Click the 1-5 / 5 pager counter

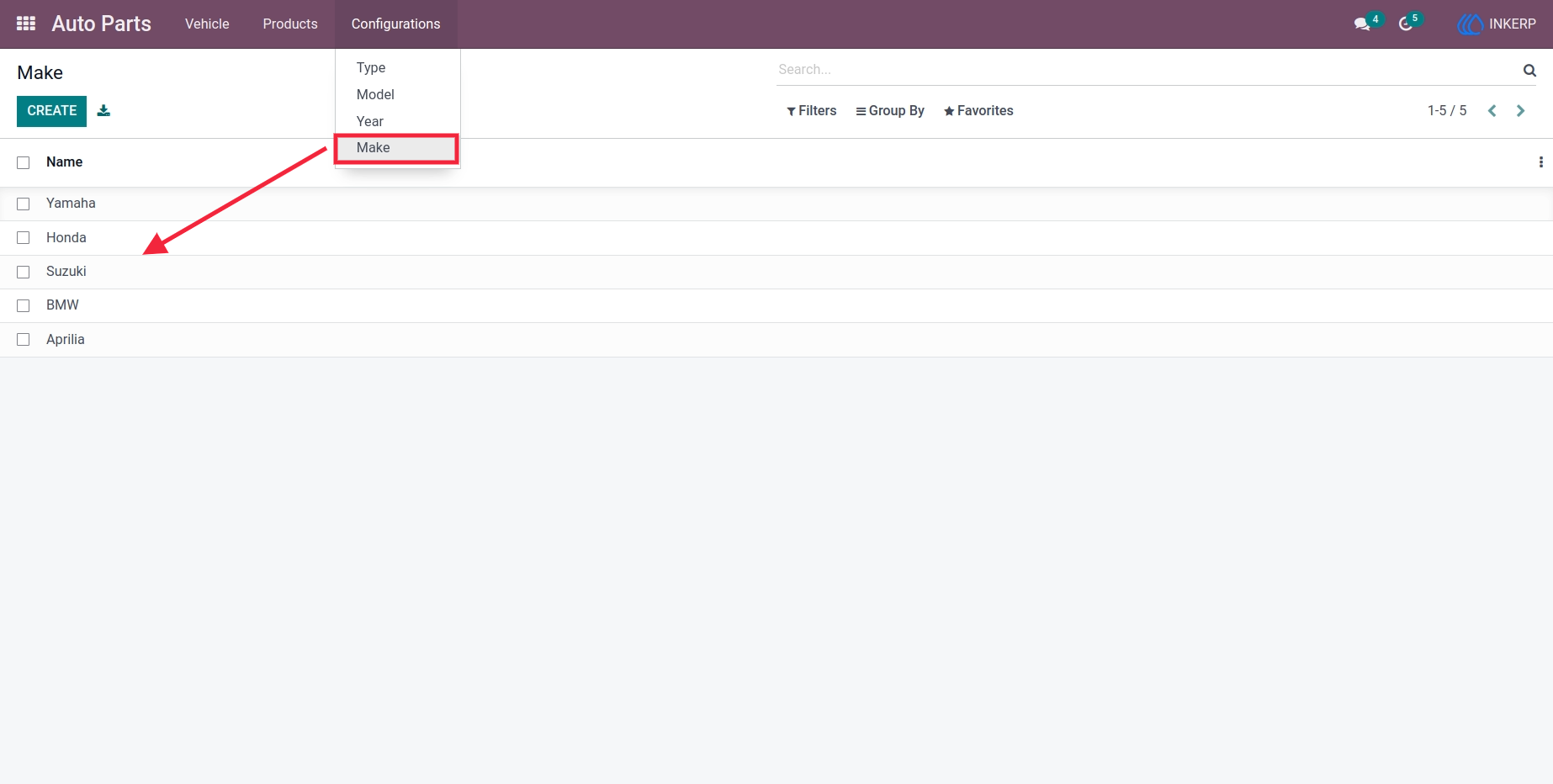tap(1447, 111)
